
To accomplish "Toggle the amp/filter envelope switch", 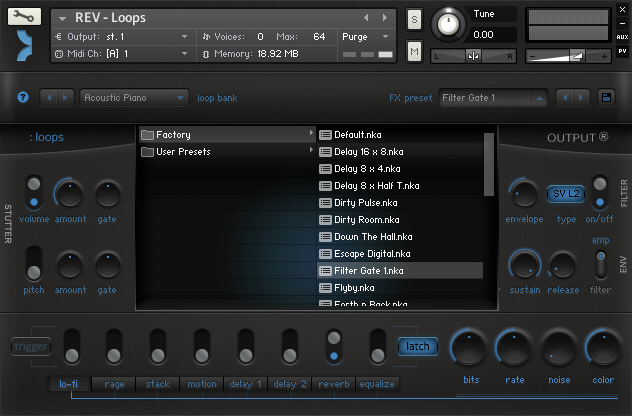I will (x=601, y=264).
